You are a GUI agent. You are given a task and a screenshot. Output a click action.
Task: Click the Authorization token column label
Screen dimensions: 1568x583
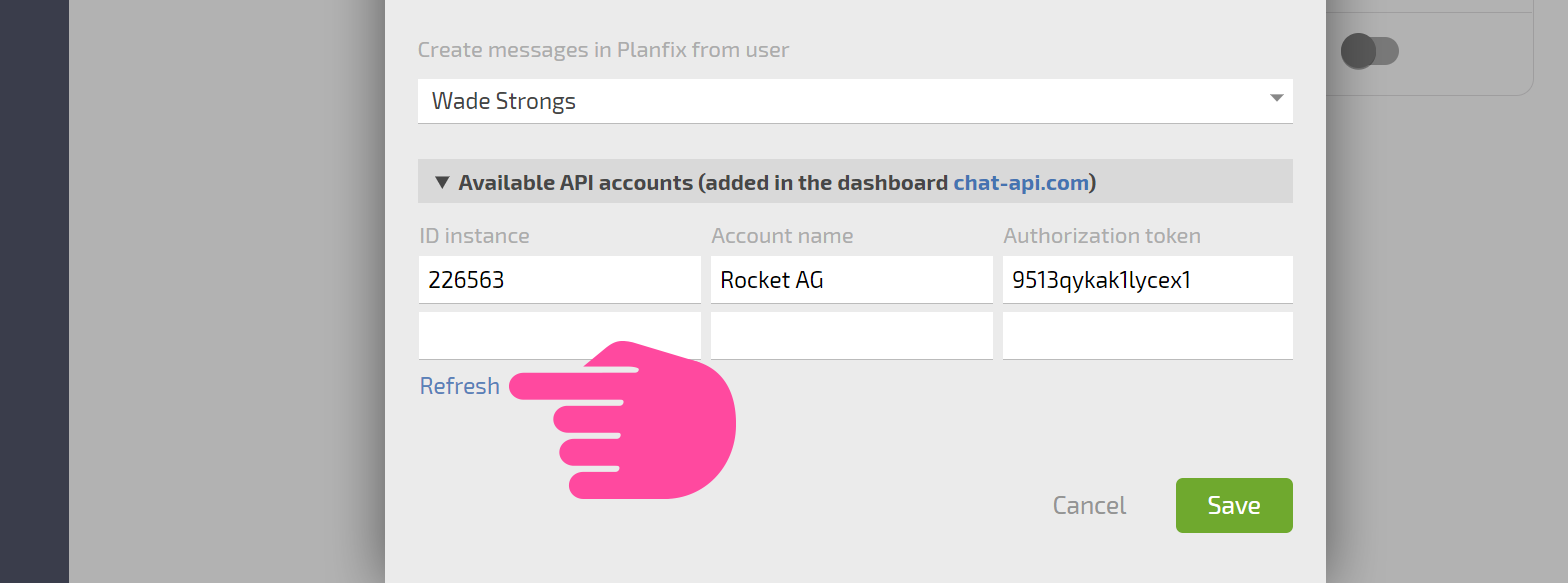point(1102,236)
